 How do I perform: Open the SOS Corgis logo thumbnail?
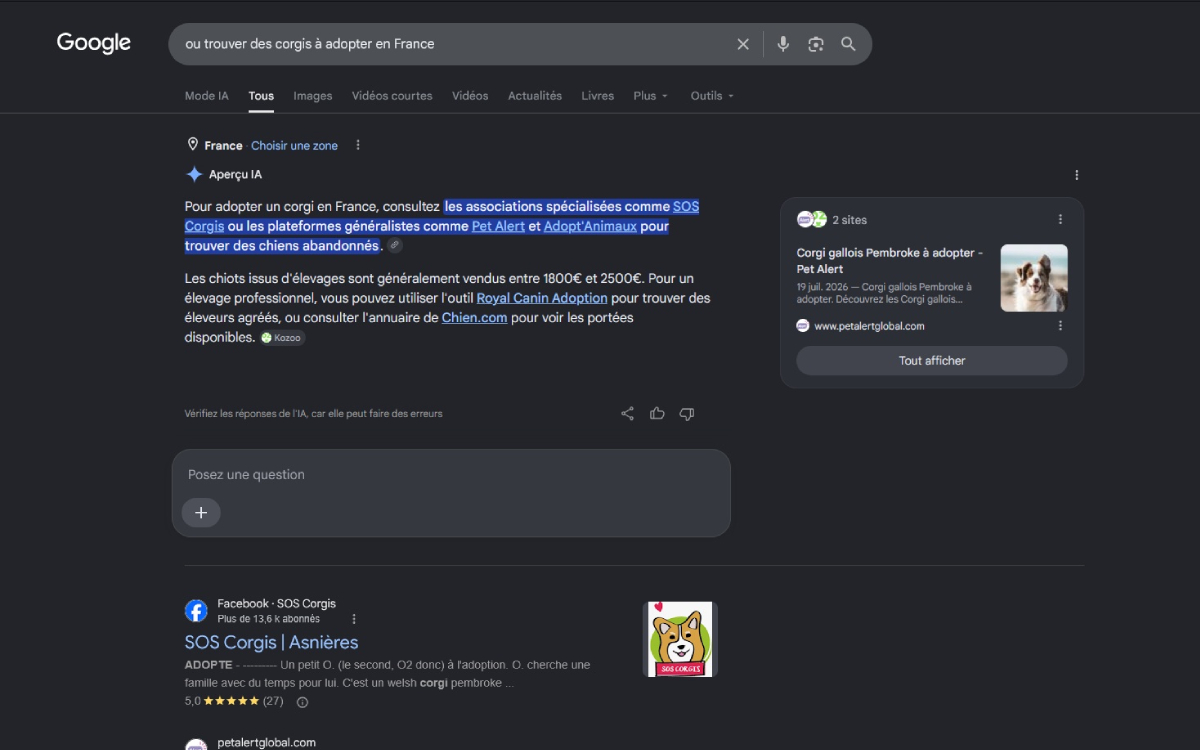coord(680,639)
